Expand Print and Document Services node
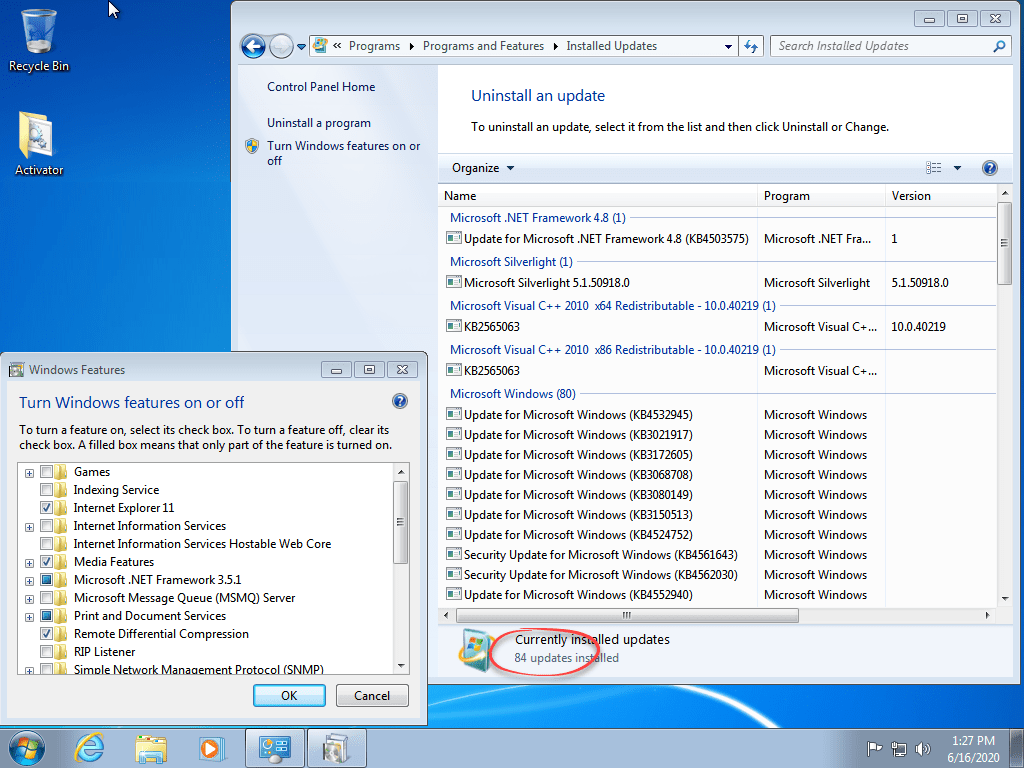The width and height of the screenshot is (1024, 768). pos(29,616)
